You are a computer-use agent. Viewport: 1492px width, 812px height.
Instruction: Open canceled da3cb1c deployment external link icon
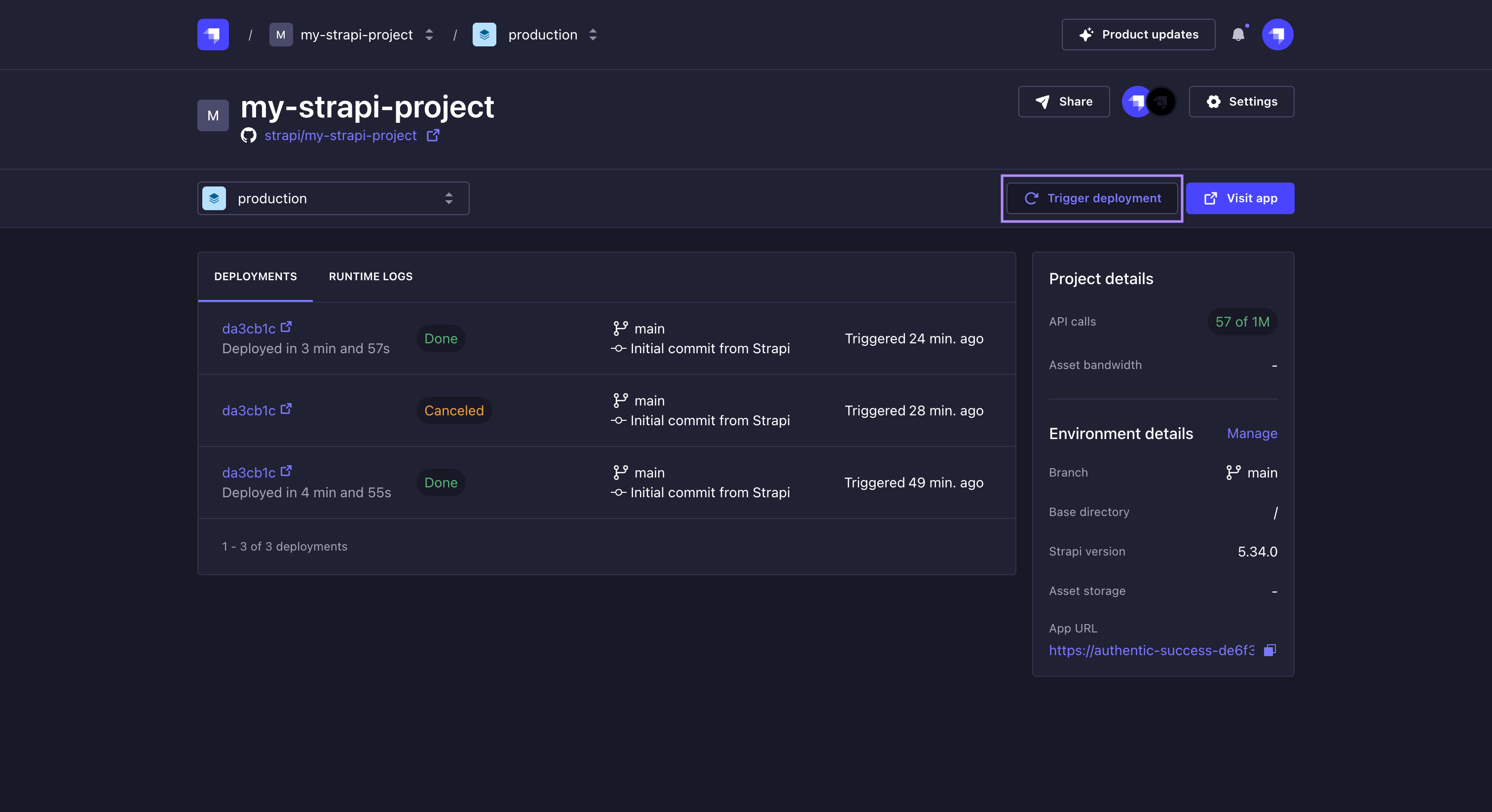pyautogui.click(x=286, y=409)
